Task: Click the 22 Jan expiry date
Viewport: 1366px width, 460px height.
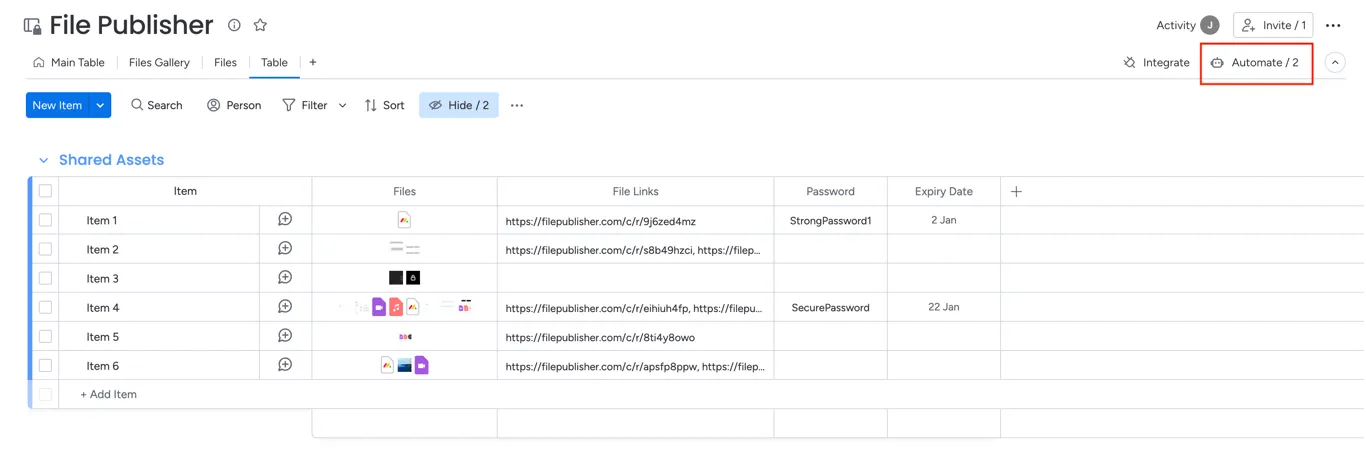Action: click(x=943, y=307)
